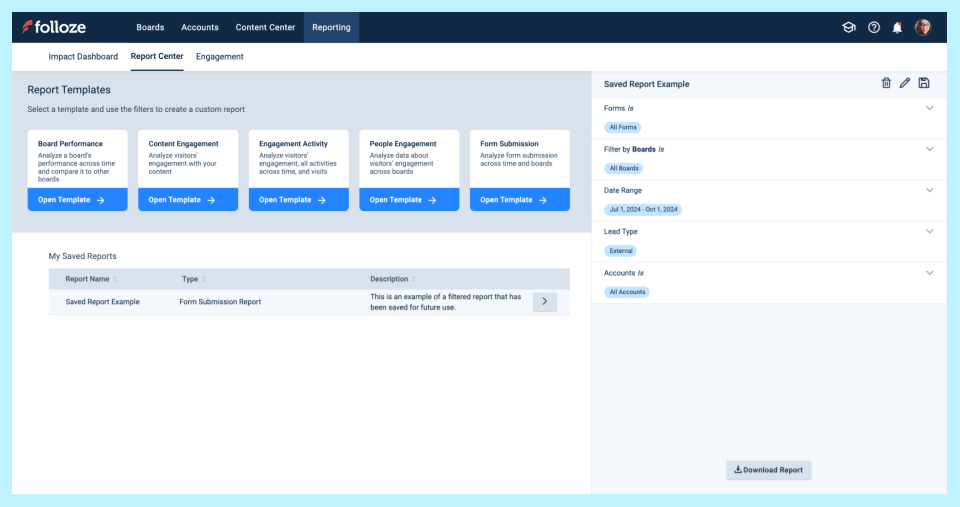The image size is (960, 507).
Task: Edit the saved report with pencil icon
Action: click(905, 83)
